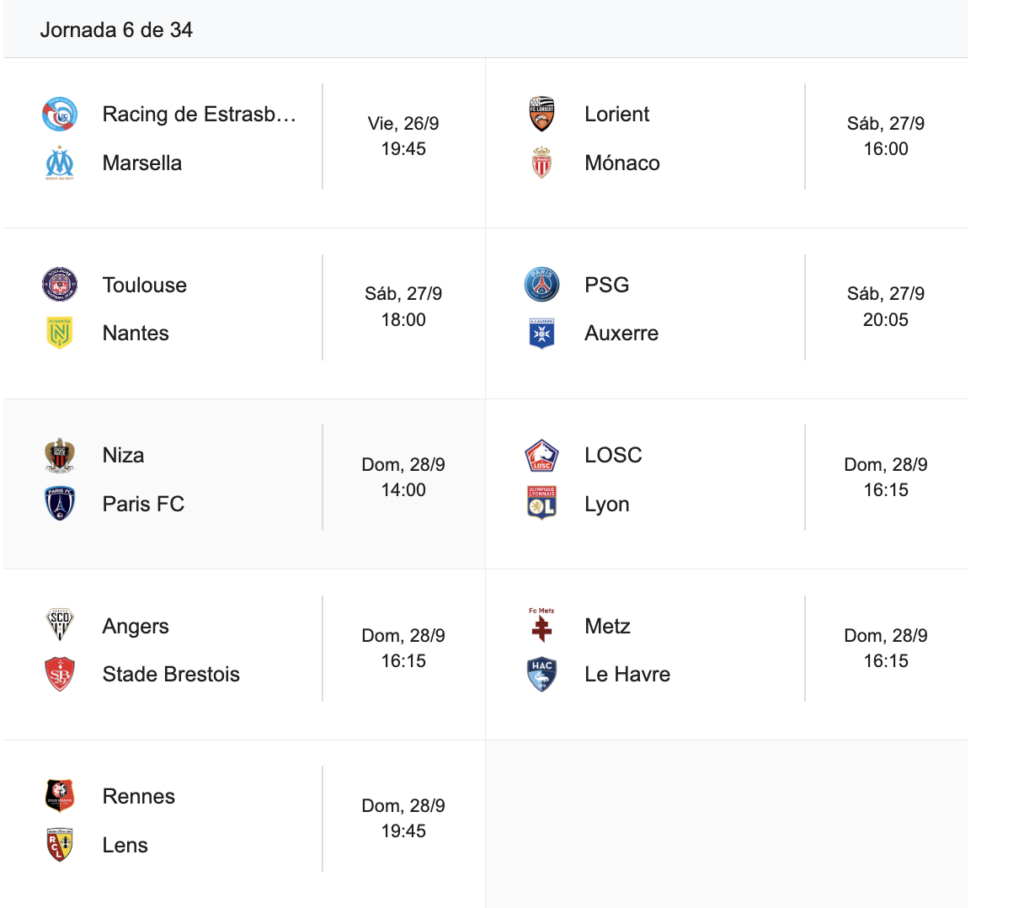Click the Marsella team logo
This screenshot has width=1024, height=908.
pos(60,163)
